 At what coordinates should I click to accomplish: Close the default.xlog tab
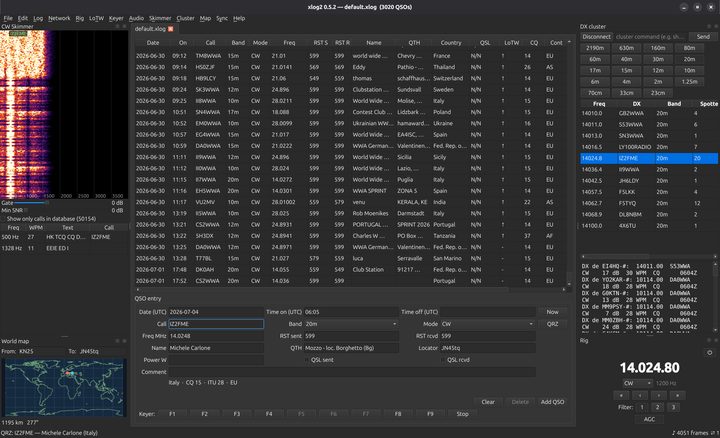click(x=170, y=29)
